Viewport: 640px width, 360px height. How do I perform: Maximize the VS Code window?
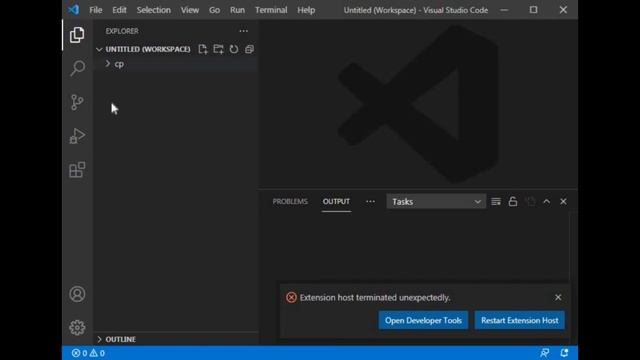tap(533, 10)
